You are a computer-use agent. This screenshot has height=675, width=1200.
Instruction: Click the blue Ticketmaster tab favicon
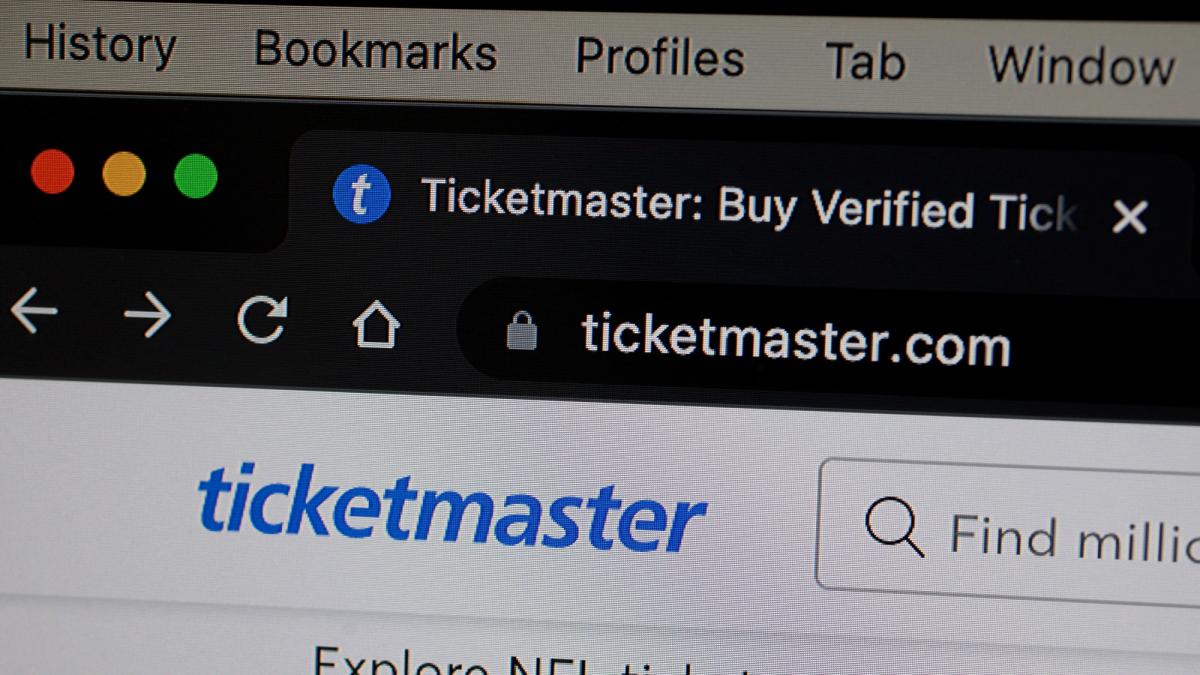pos(361,193)
